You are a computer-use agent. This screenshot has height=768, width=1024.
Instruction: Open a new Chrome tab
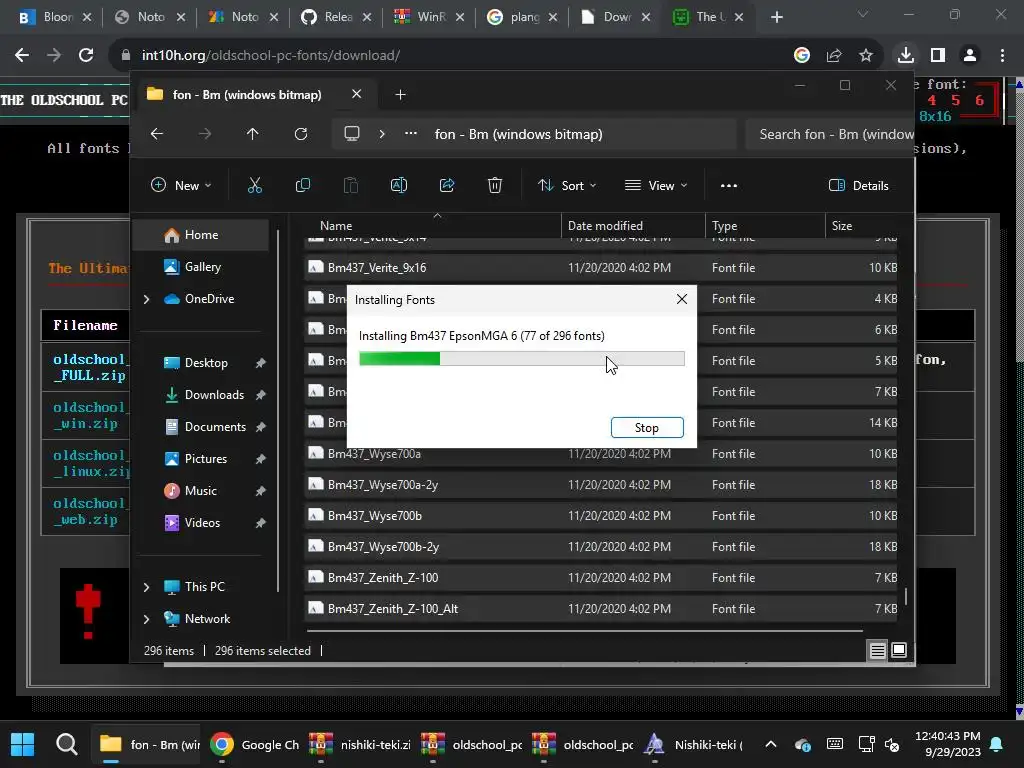[776, 17]
